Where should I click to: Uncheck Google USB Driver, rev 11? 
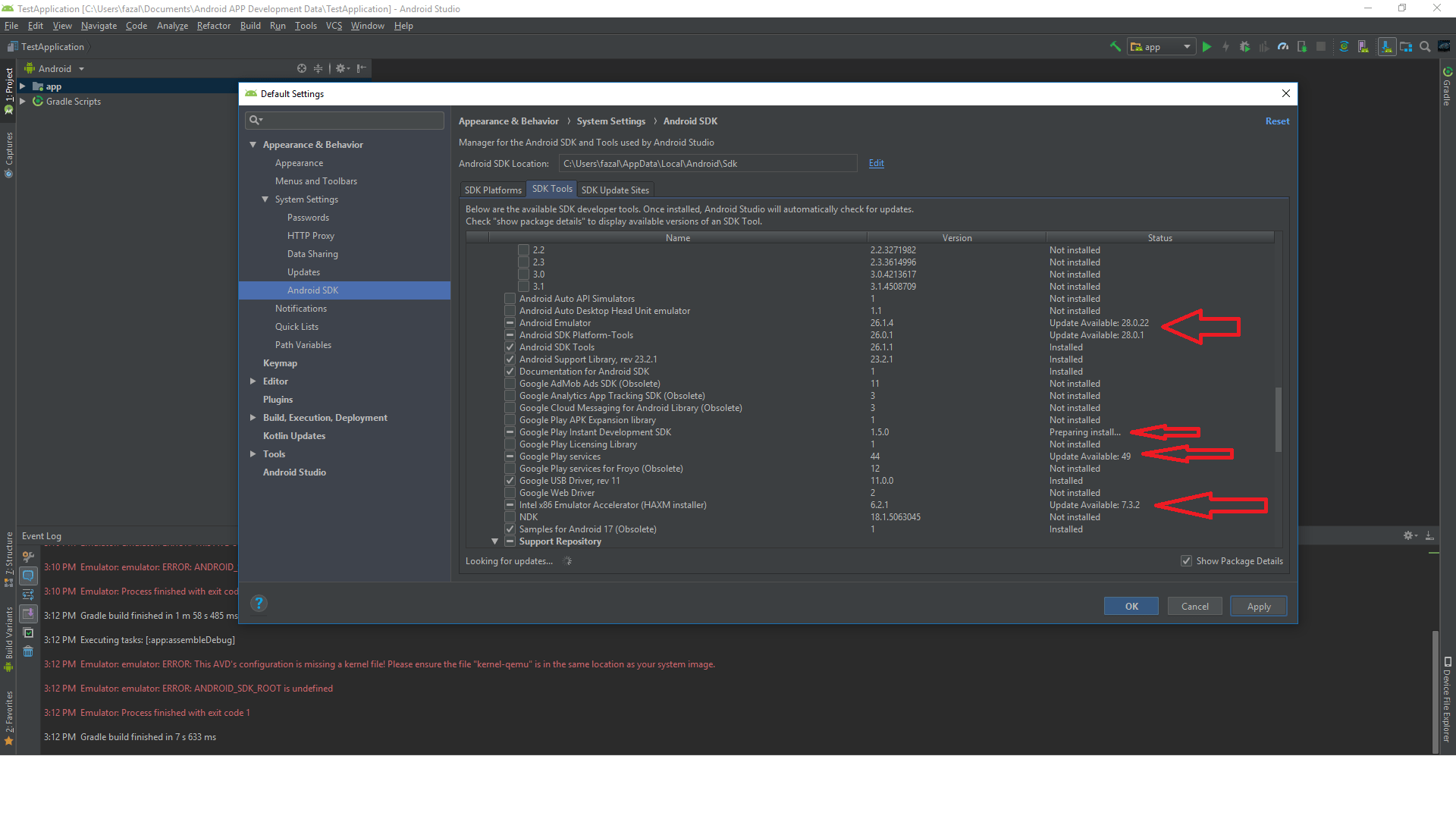(510, 481)
